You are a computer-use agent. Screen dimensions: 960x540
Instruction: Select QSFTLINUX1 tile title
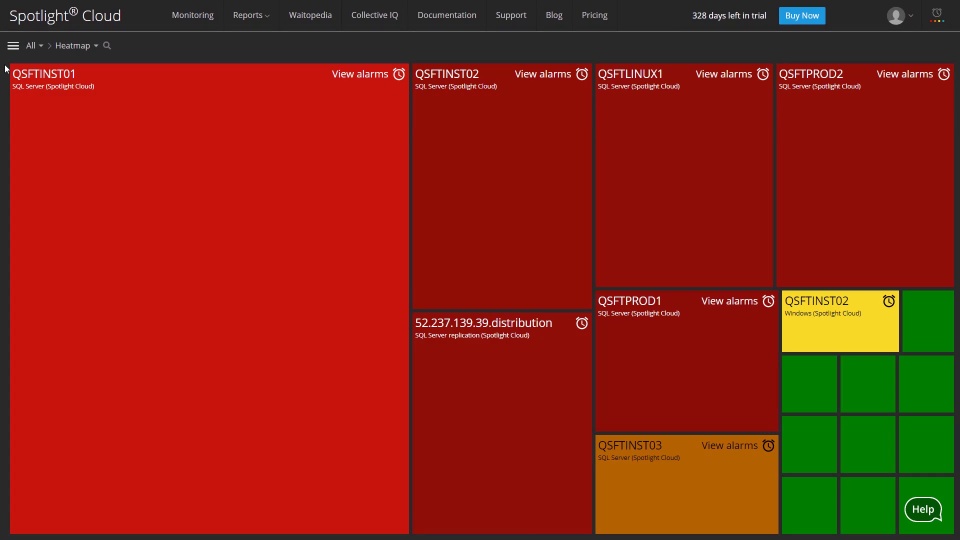(630, 74)
